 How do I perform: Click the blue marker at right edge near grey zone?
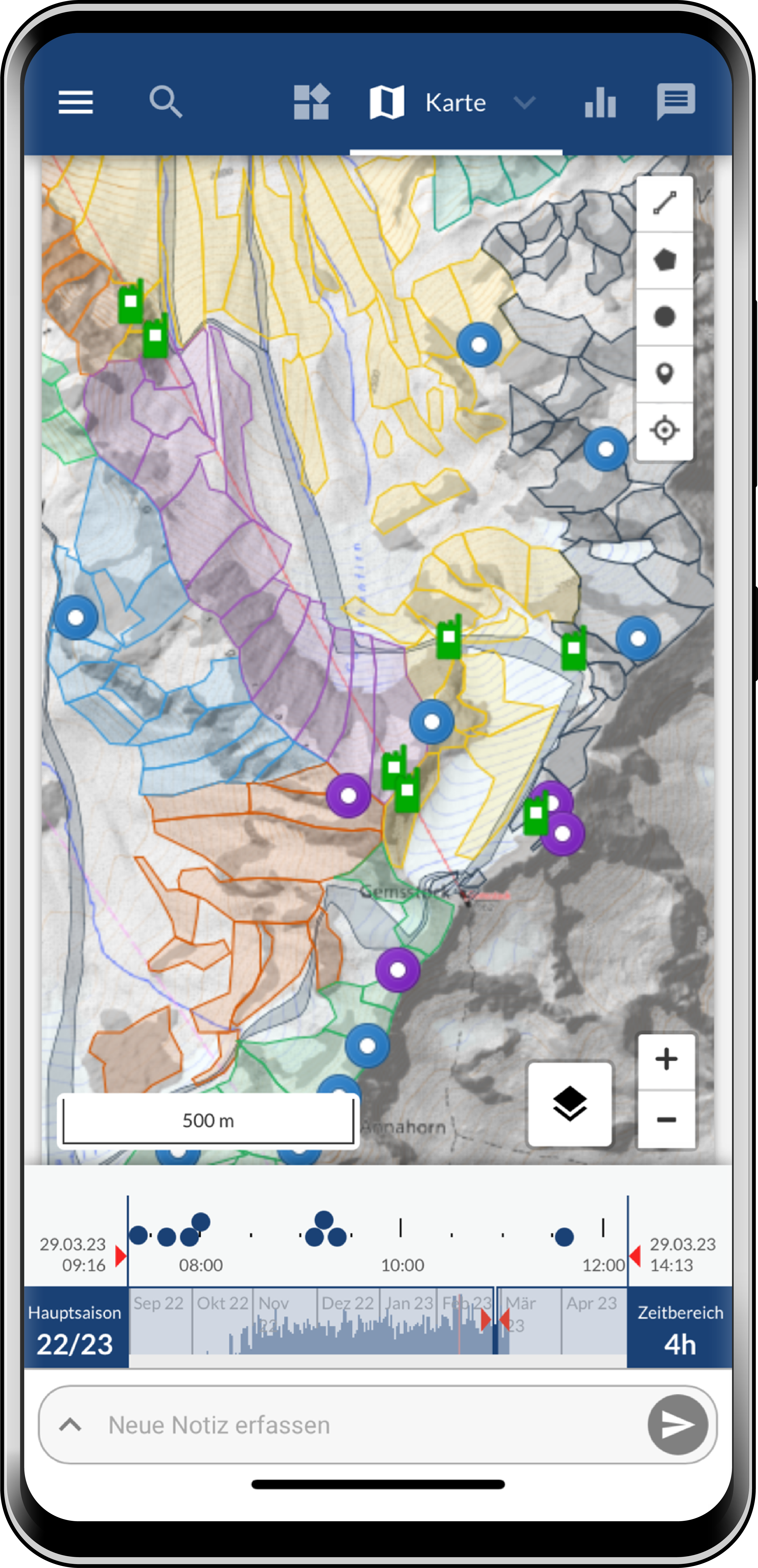click(x=638, y=639)
